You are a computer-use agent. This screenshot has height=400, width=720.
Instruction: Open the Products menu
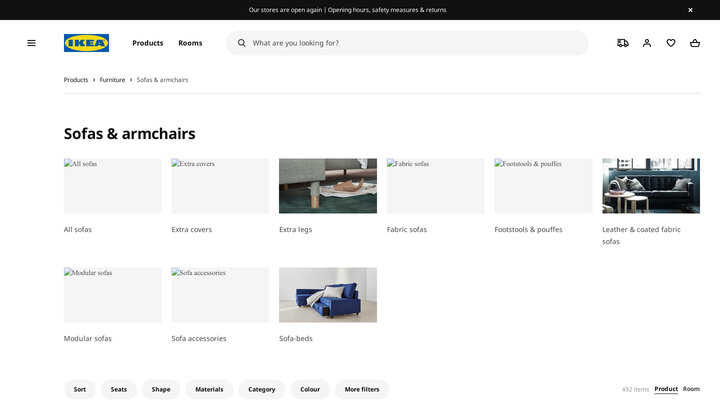pyautogui.click(x=148, y=43)
